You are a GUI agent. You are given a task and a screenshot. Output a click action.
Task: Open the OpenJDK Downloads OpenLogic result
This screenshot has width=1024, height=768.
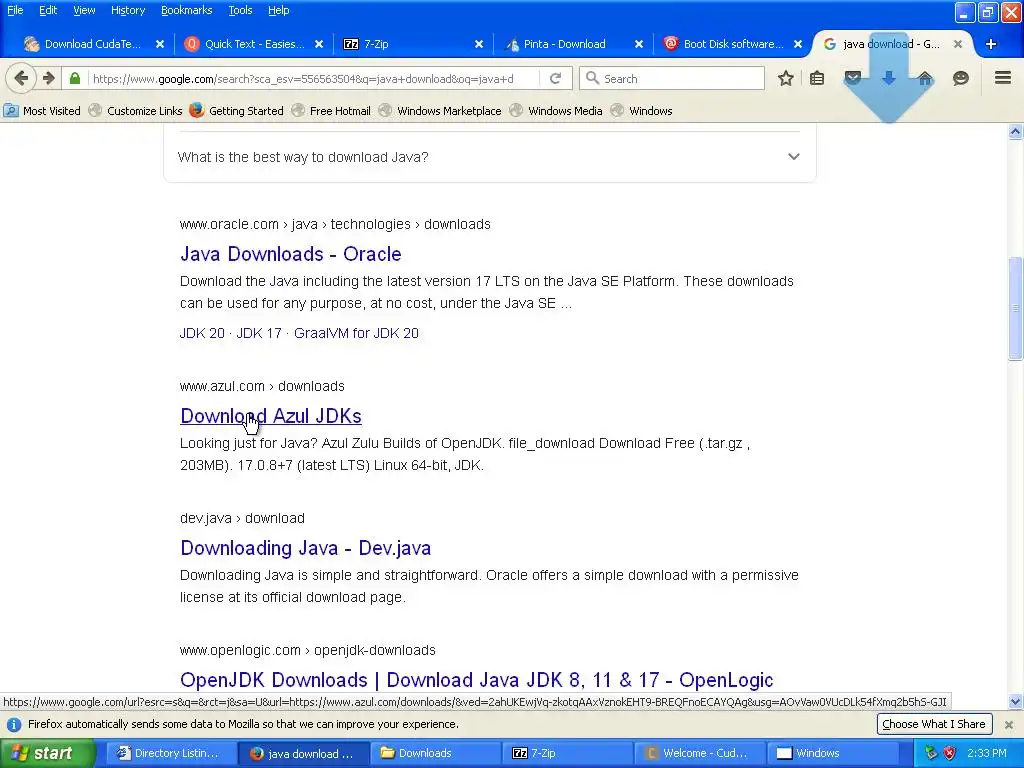pyautogui.click(x=477, y=680)
